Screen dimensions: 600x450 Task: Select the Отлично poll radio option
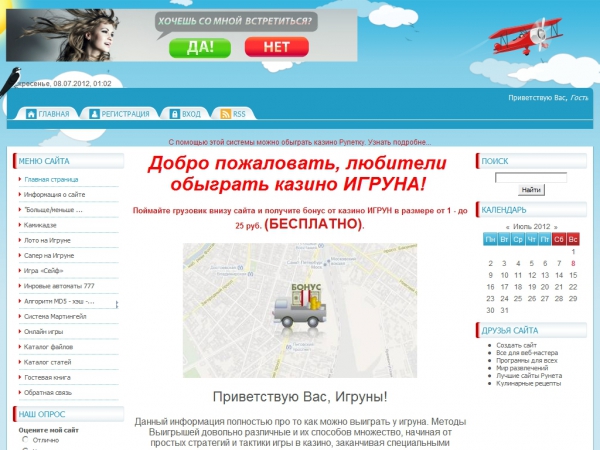25,439
